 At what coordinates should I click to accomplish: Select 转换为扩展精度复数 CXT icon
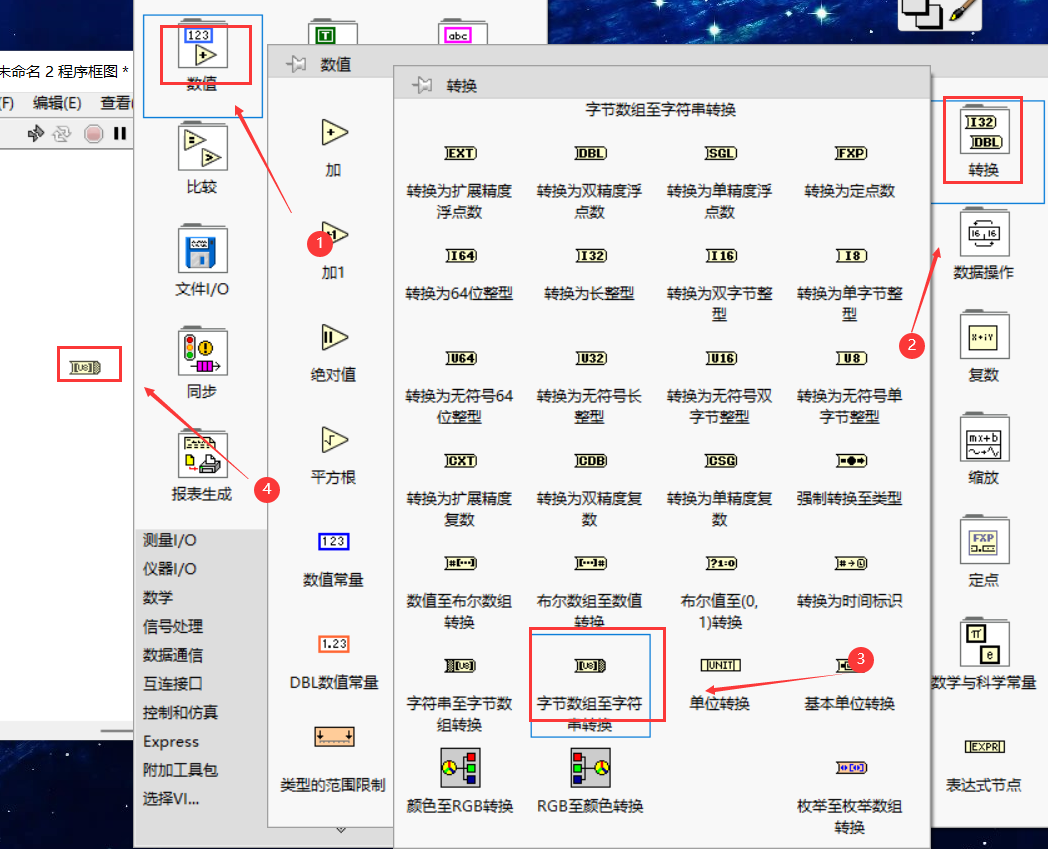pyautogui.click(x=461, y=461)
